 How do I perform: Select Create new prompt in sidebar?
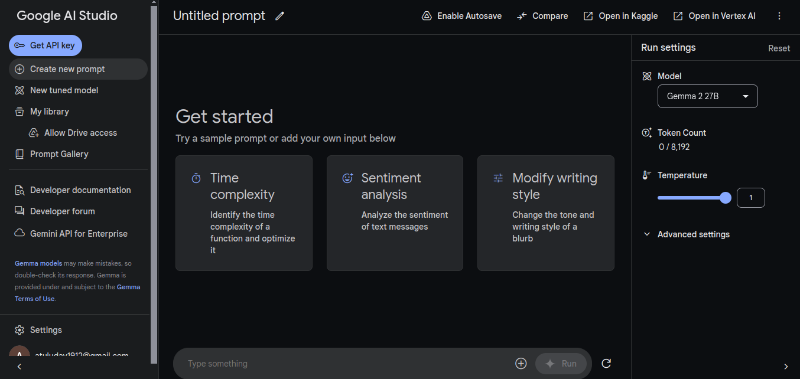[x=78, y=69]
